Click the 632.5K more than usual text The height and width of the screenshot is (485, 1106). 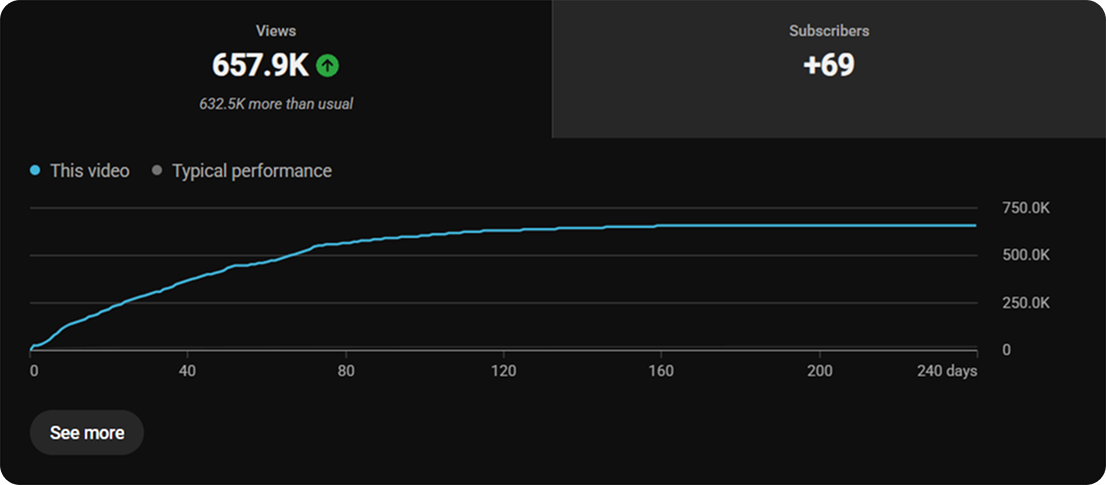(x=276, y=104)
